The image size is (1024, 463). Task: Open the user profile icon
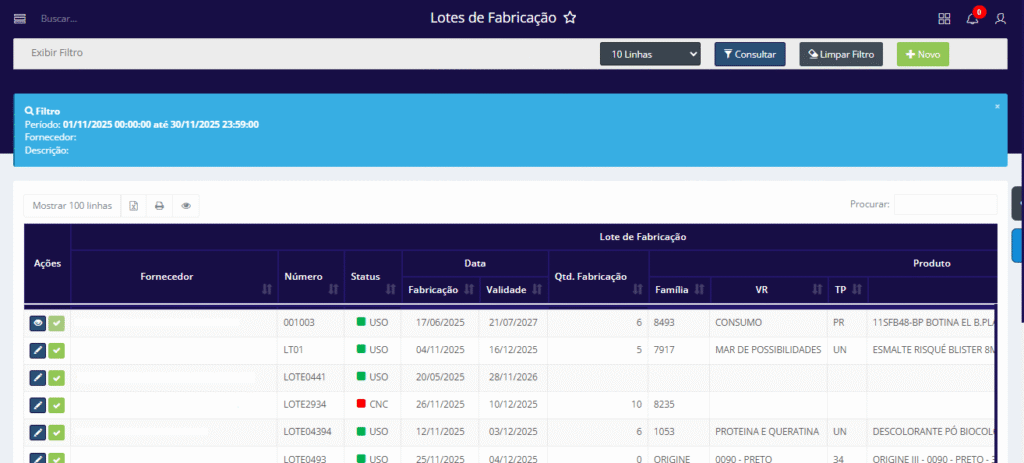1000,18
